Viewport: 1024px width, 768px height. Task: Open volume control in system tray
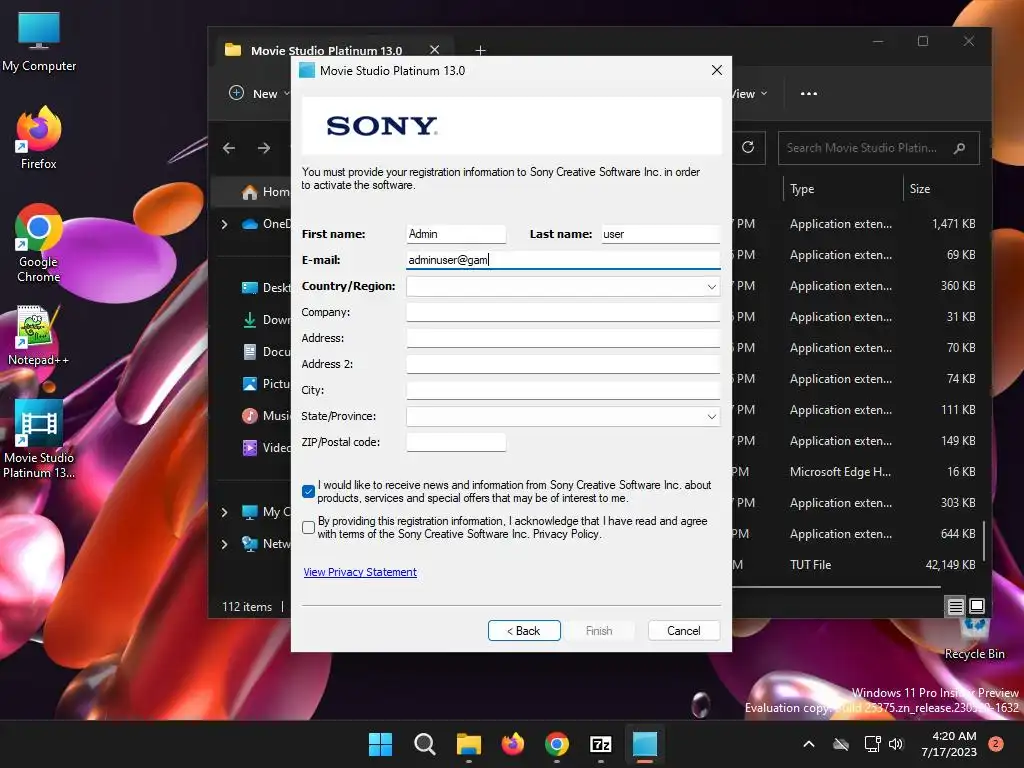click(x=896, y=744)
